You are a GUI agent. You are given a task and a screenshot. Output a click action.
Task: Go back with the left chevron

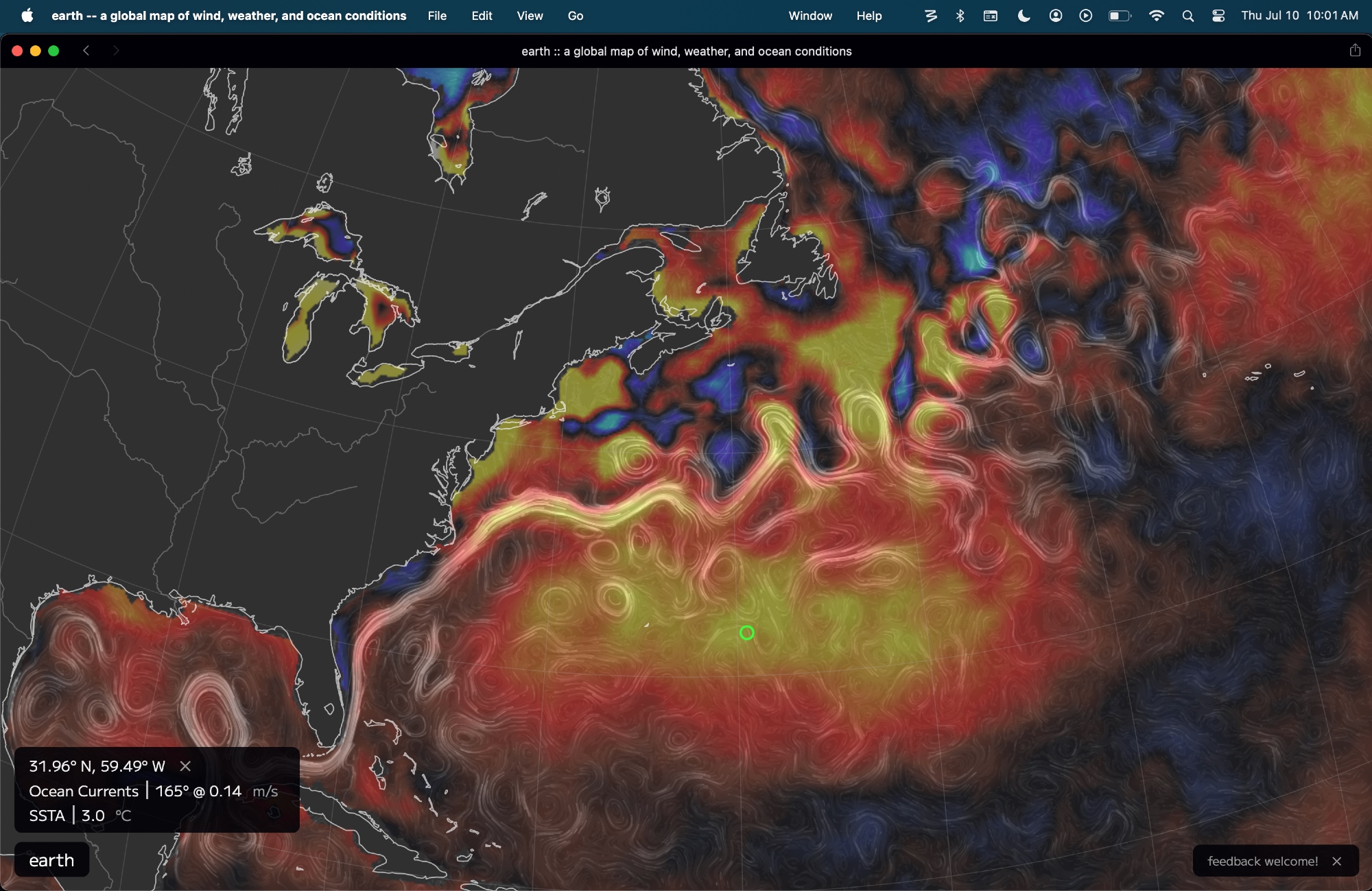point(86,51)
